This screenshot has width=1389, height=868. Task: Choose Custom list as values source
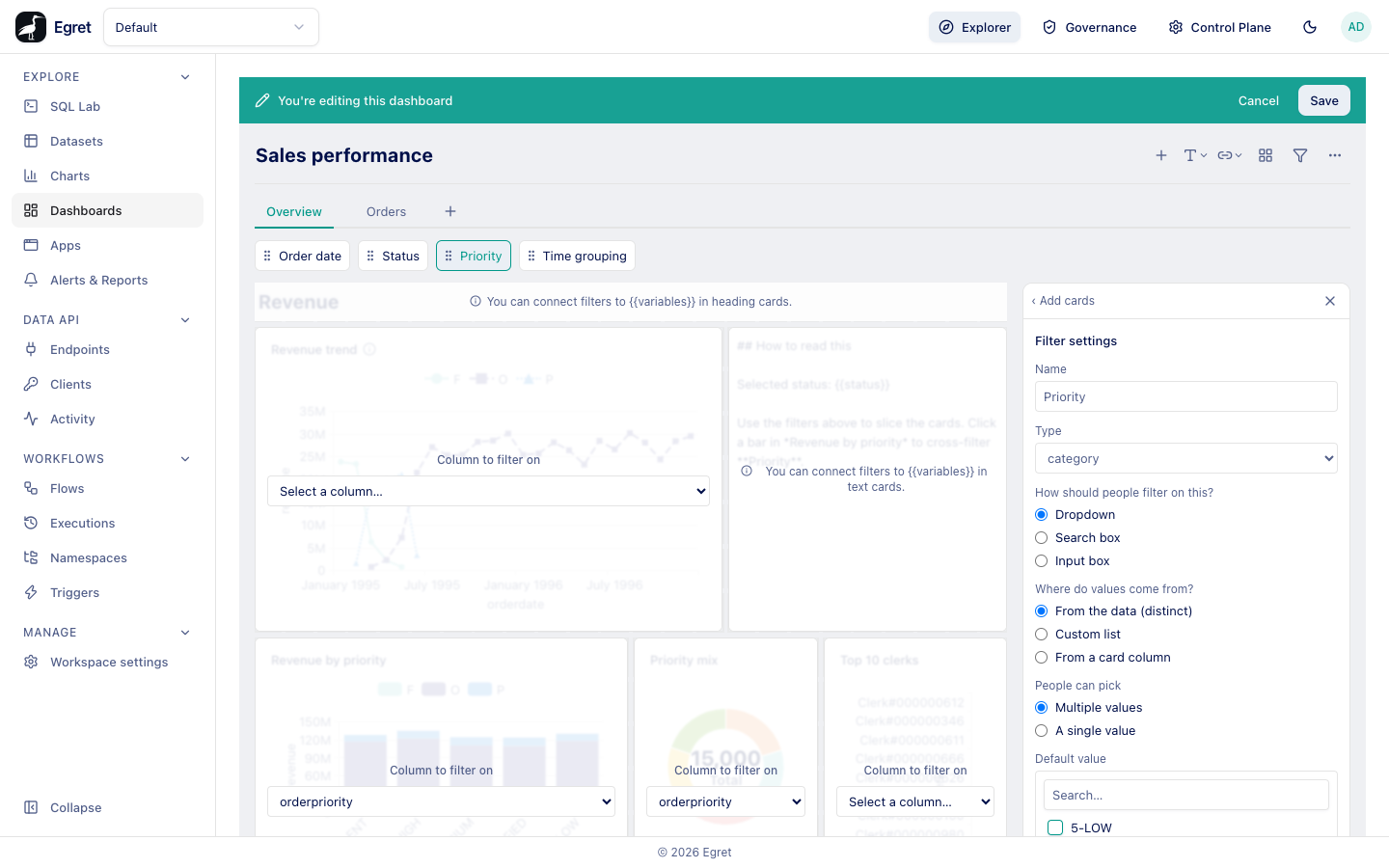tap(1042, 635)
